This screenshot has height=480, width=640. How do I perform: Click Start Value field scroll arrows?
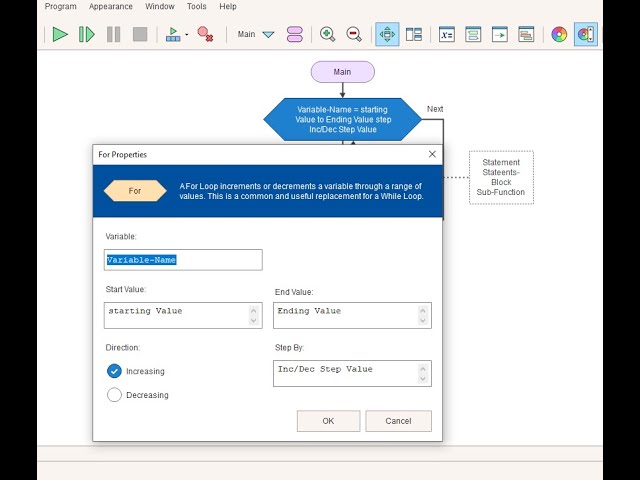tap(254, 315)
